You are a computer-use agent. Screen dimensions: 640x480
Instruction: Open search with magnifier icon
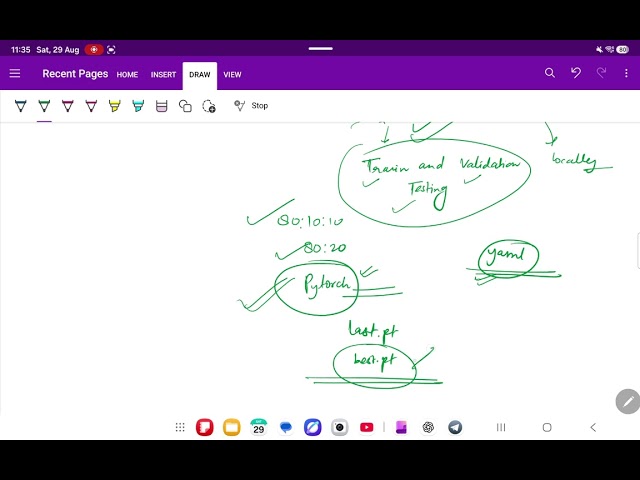[x=550, y=73]
